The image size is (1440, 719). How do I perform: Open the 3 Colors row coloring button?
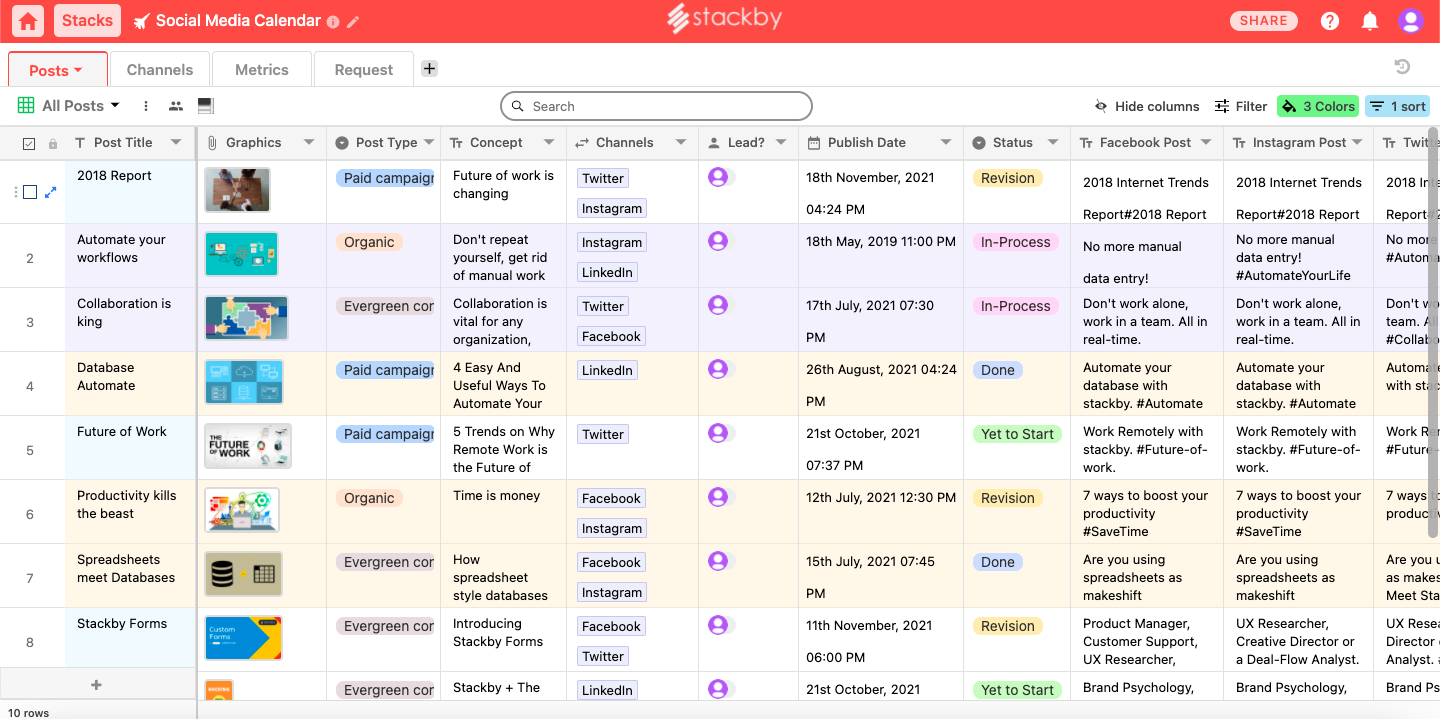[x=1318, y=106]
